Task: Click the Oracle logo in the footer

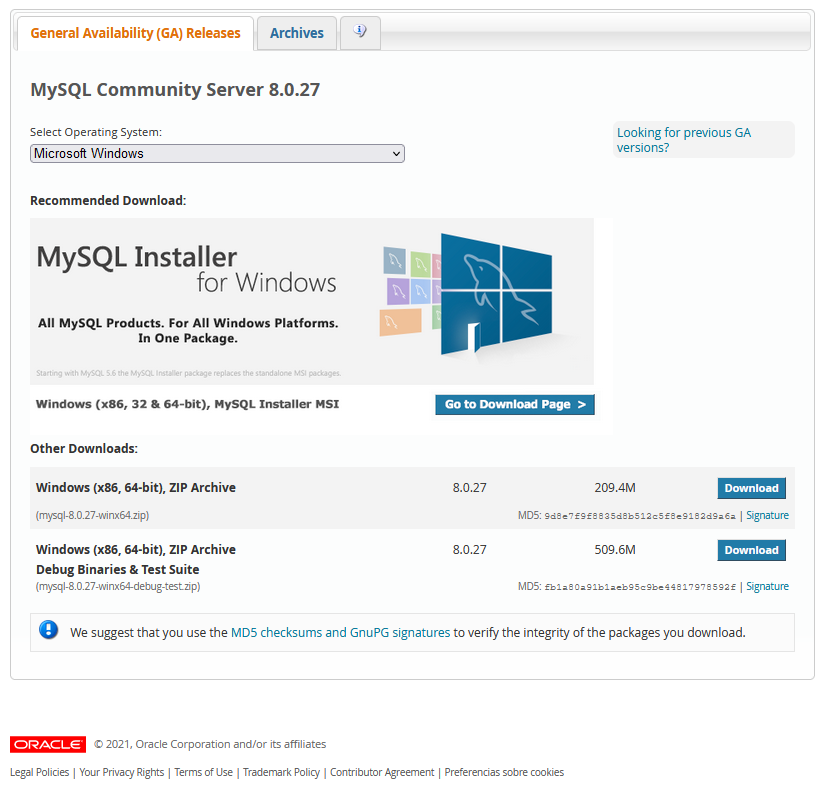Action: 48,744
